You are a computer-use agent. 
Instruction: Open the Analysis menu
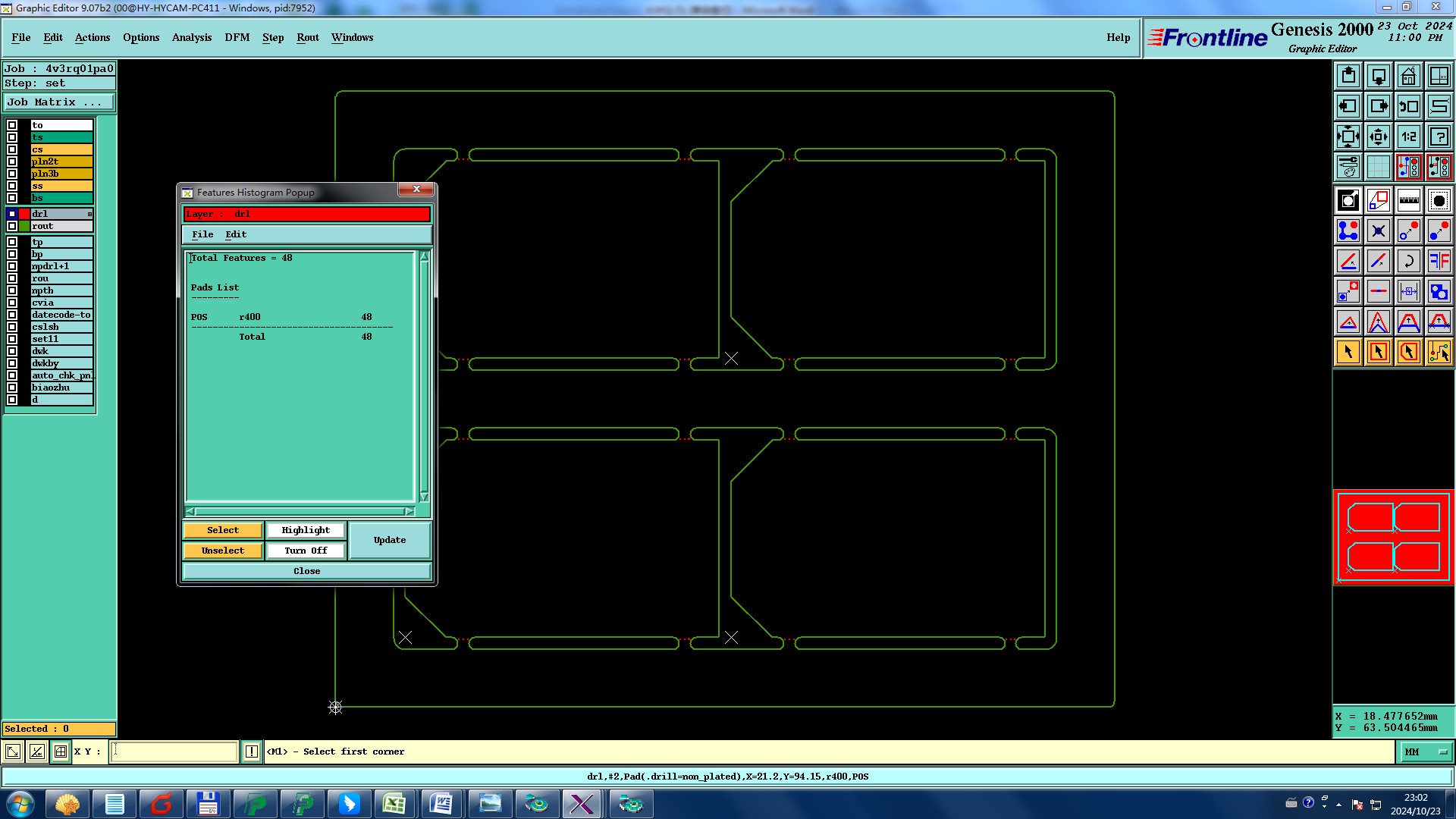[x=191, y=37]
